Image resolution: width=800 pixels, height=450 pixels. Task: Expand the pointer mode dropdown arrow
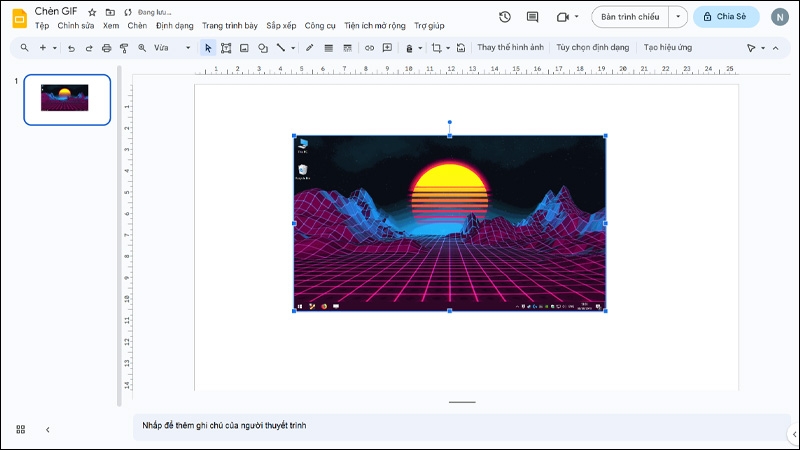[763, 48]
